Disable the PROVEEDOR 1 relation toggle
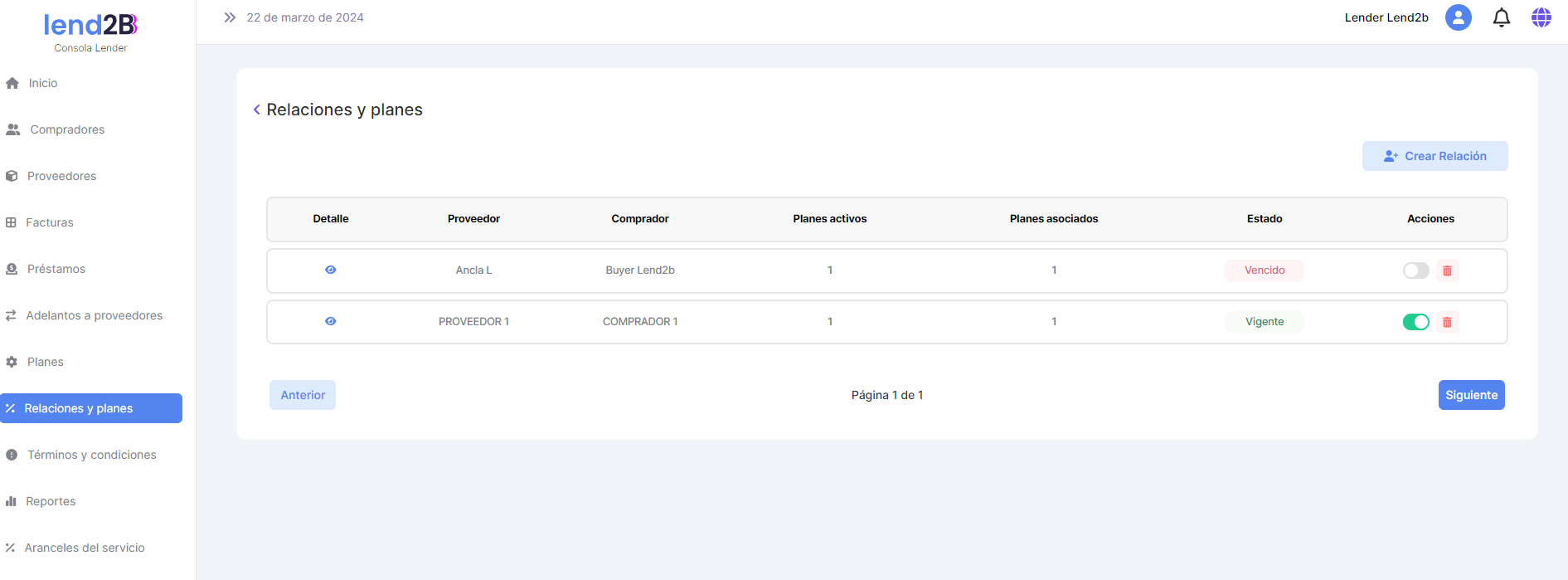The height and width of the screenshot is (580, 1568). click(1415, 322)
